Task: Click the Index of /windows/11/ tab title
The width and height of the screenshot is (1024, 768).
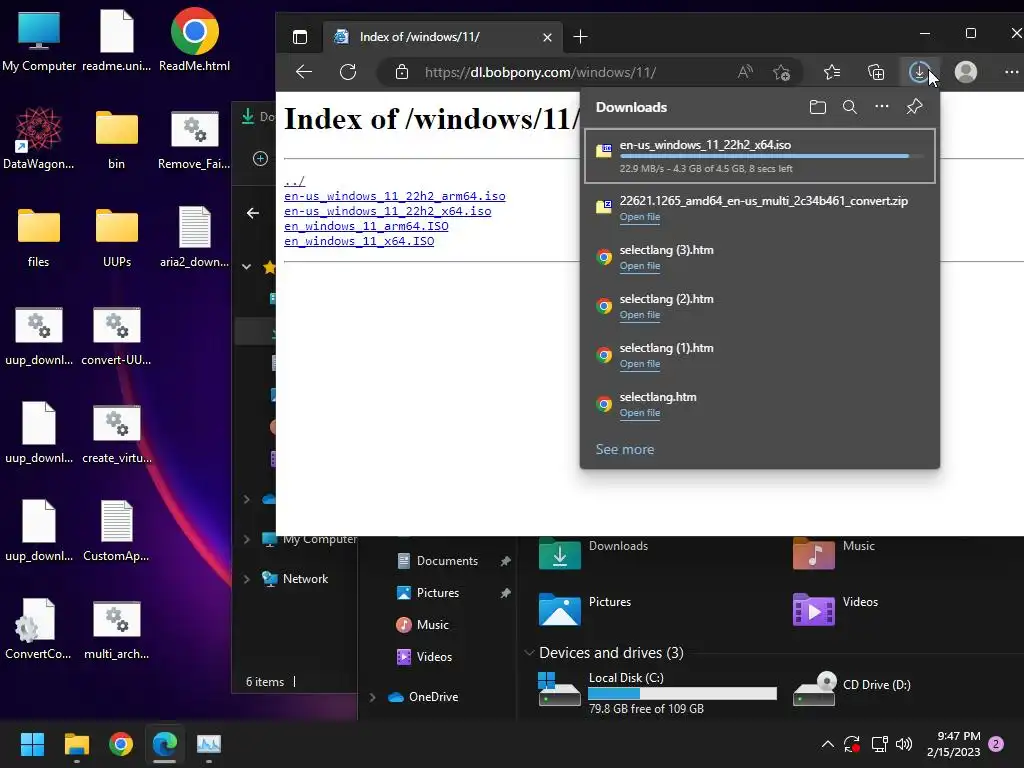Action: [x=419, y=37]
